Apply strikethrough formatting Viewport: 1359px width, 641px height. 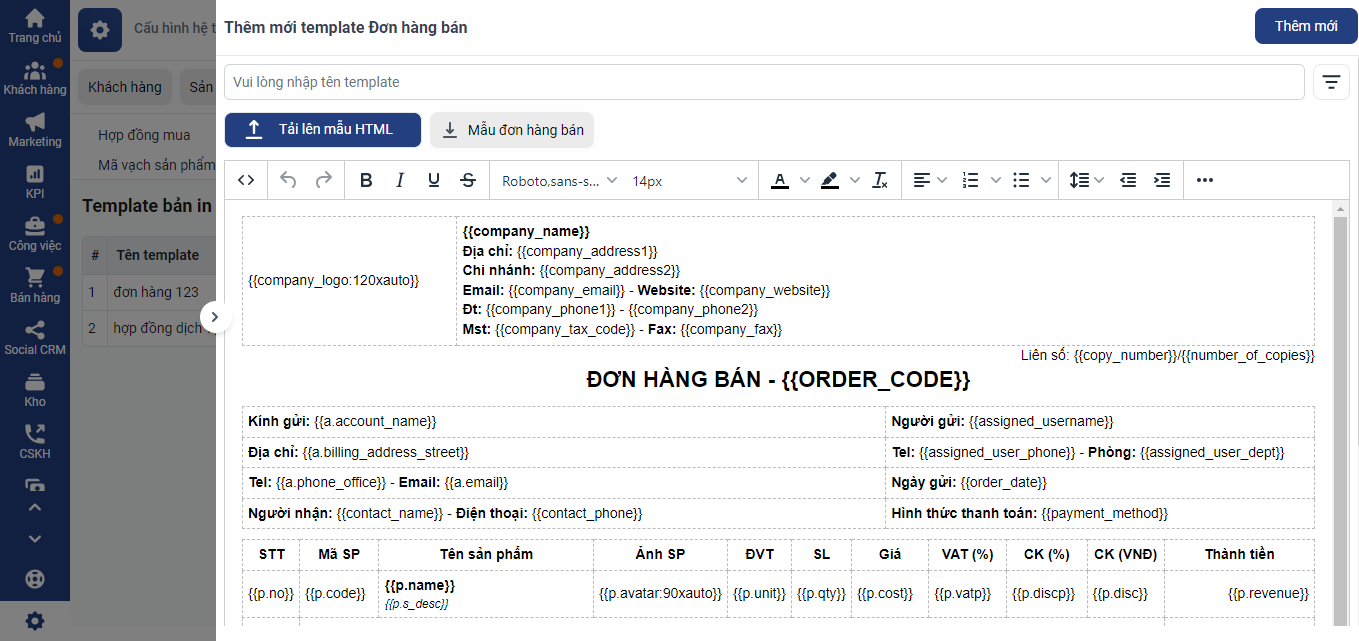pyautogui.click(x=468, y=180)
